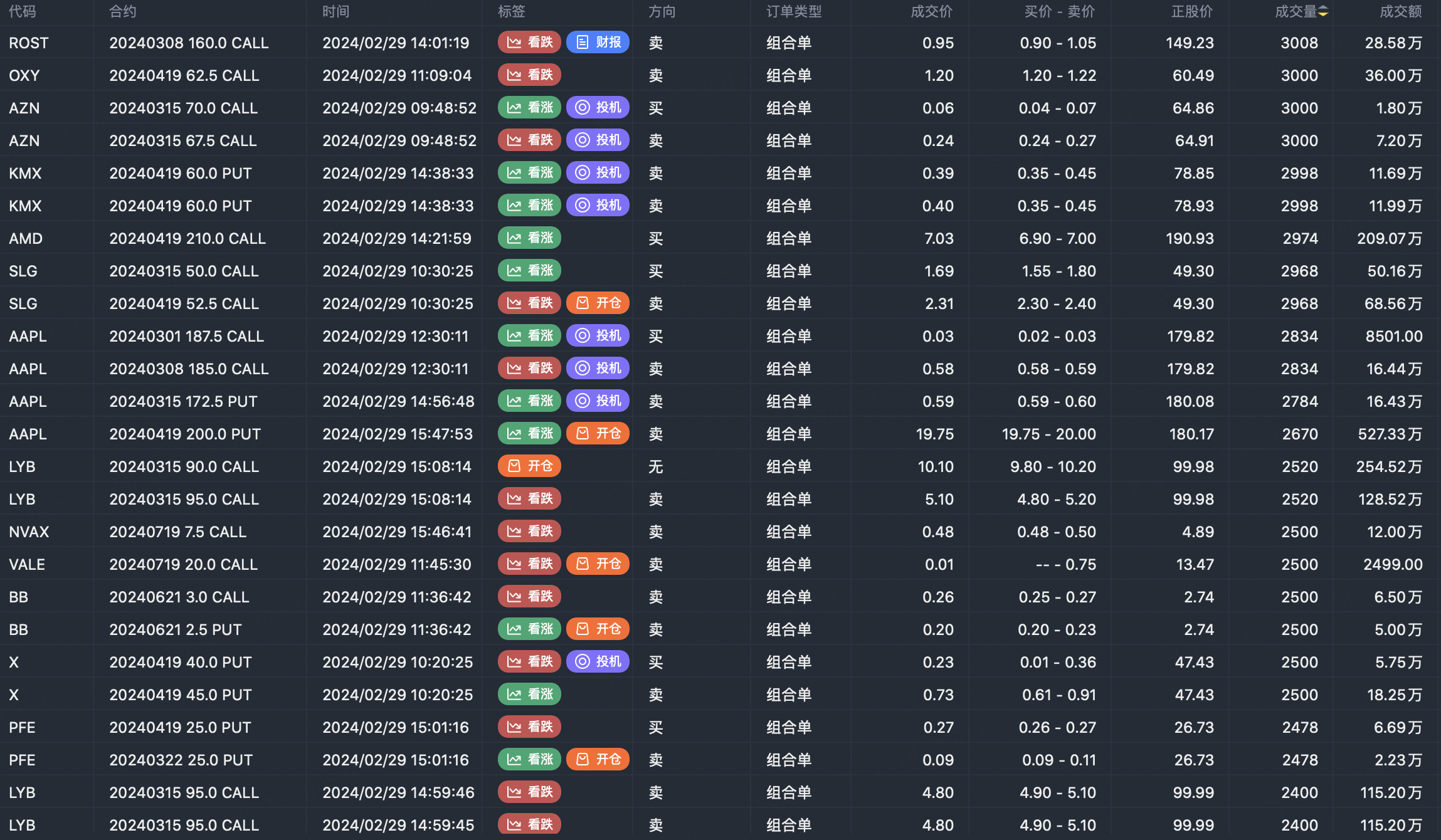1441x840 pixels.
Task: Sort by 成交量 using its sort arrow
Action: [1323, 11]
